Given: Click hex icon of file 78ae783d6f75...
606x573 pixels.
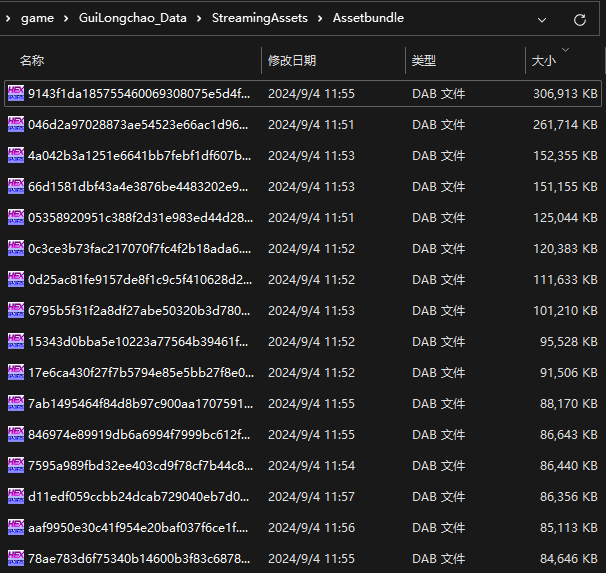Looking at the screenshot, I should (x=16, y=559).
